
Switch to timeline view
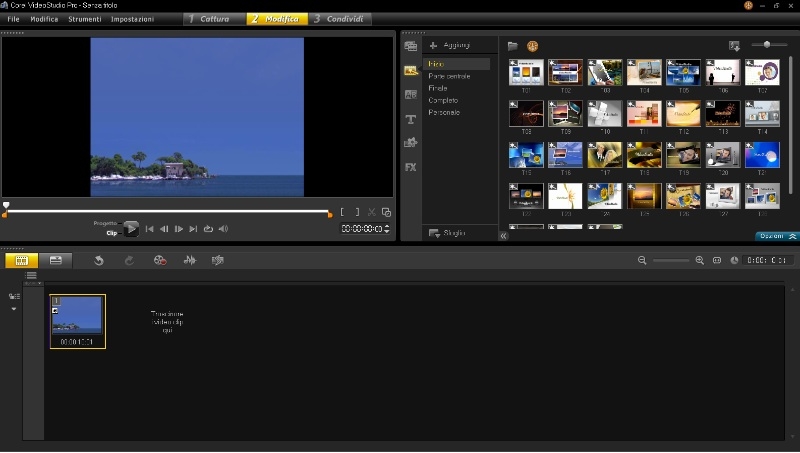coord(55,260)
